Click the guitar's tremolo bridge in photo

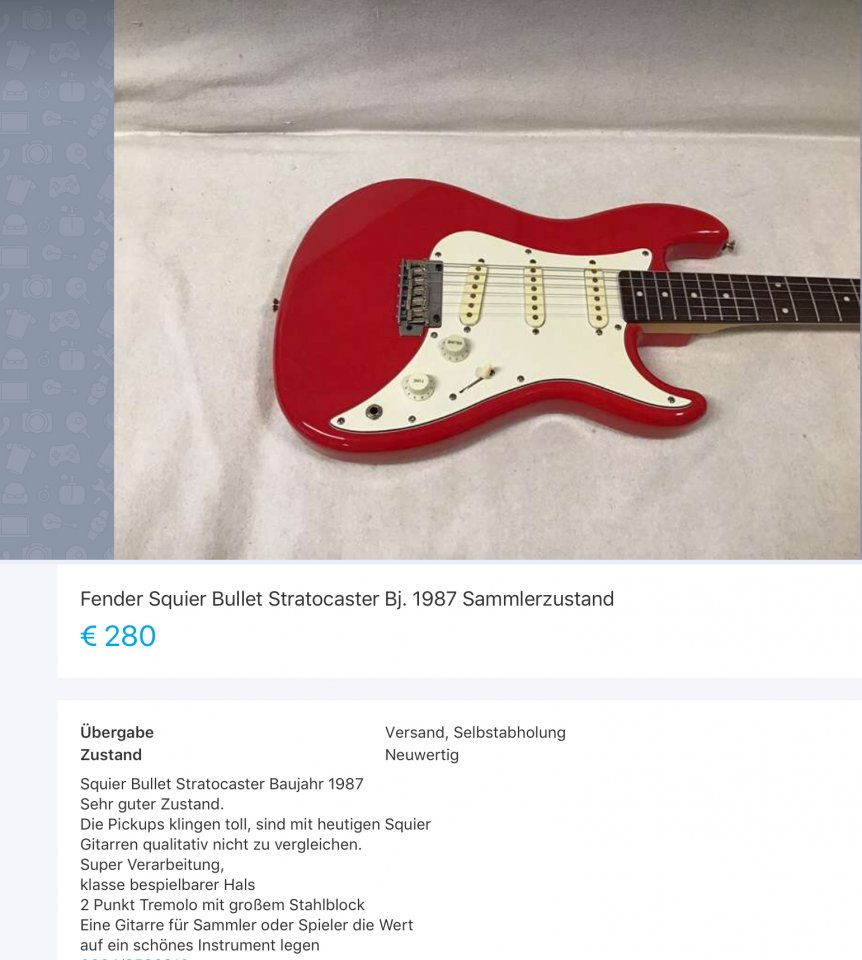pos(421,296)
